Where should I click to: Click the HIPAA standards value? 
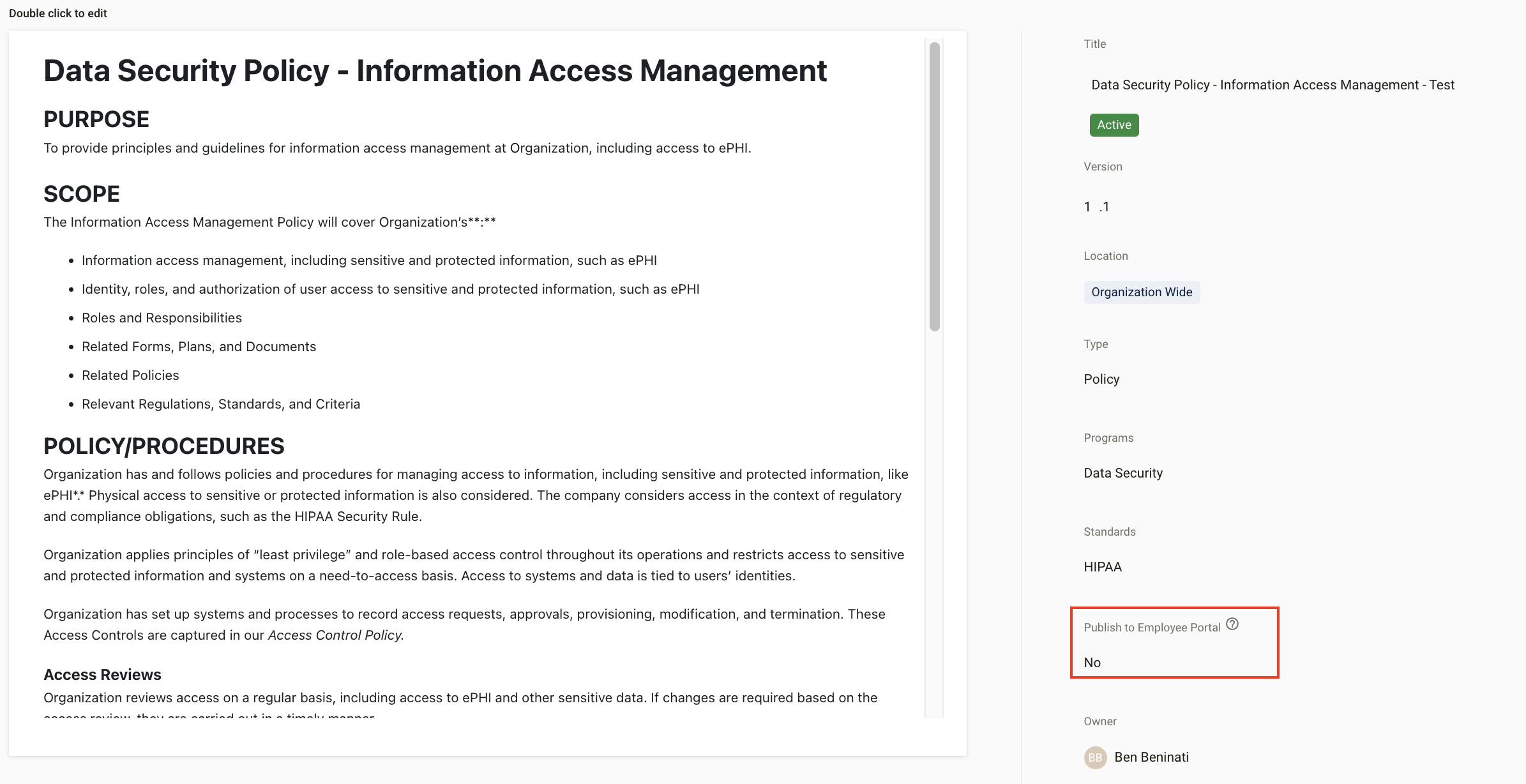point(1102,567)
